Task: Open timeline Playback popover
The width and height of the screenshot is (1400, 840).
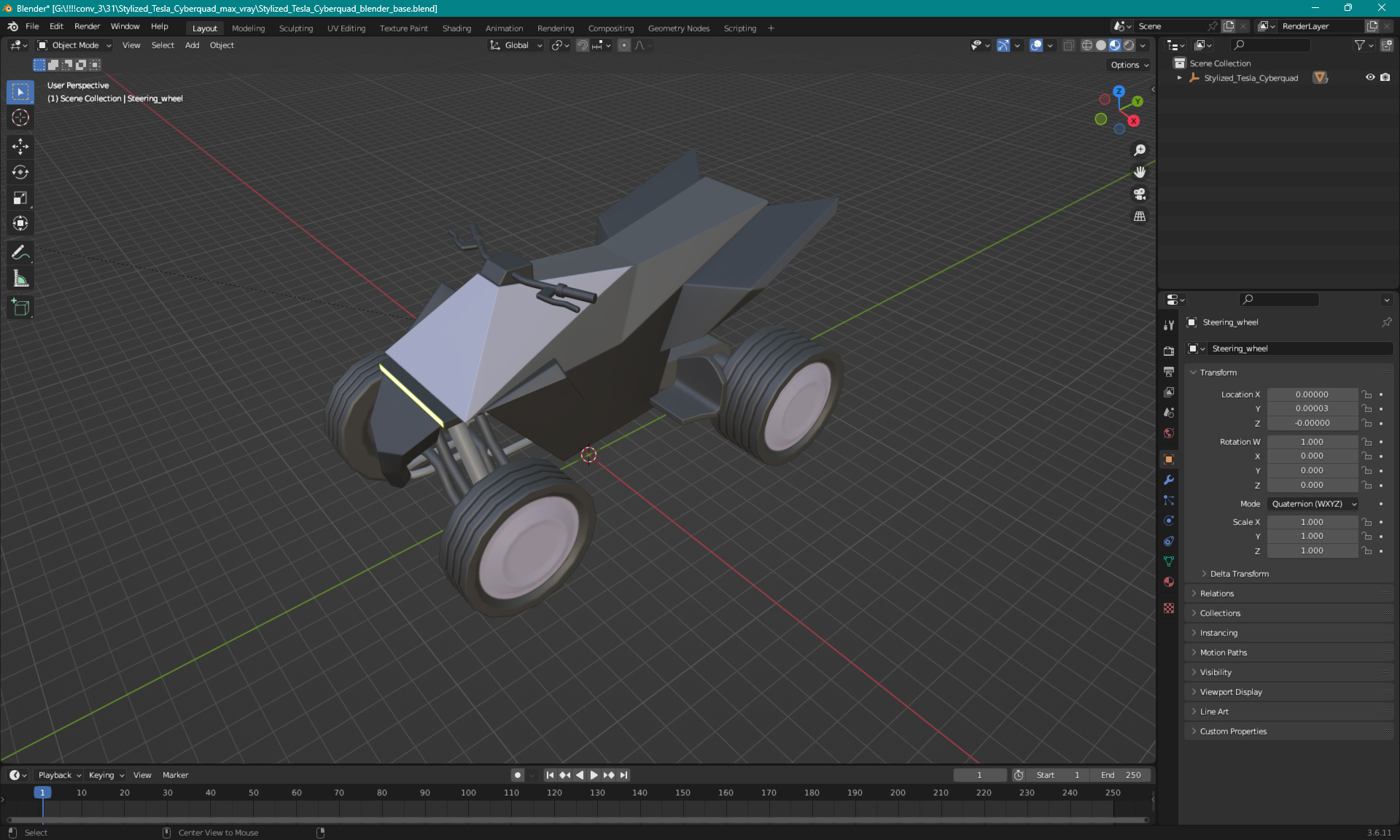Action: (x=59, y=775)
